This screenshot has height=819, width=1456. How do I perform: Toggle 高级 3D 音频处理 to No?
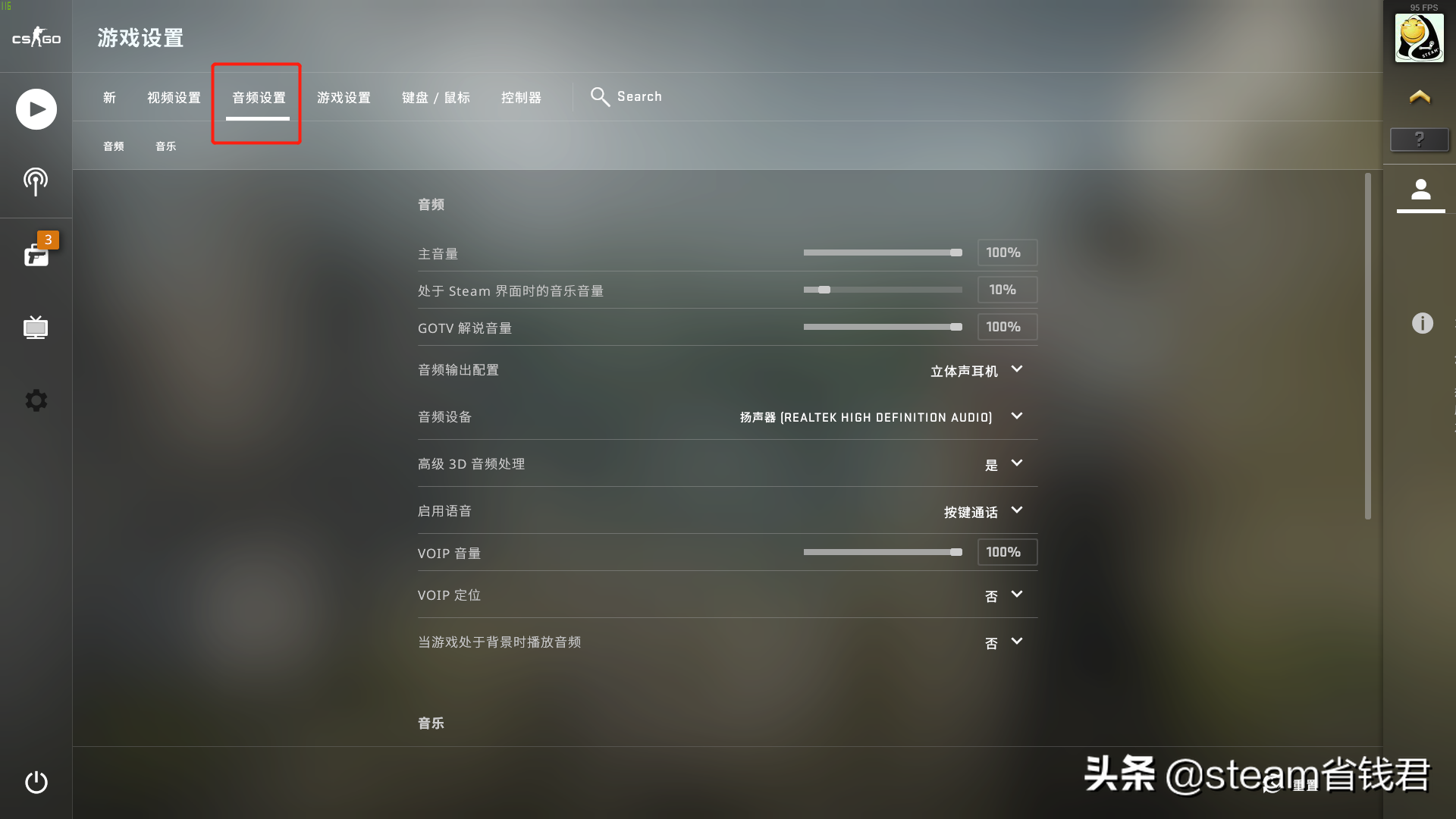click(x=1001, y=464)
